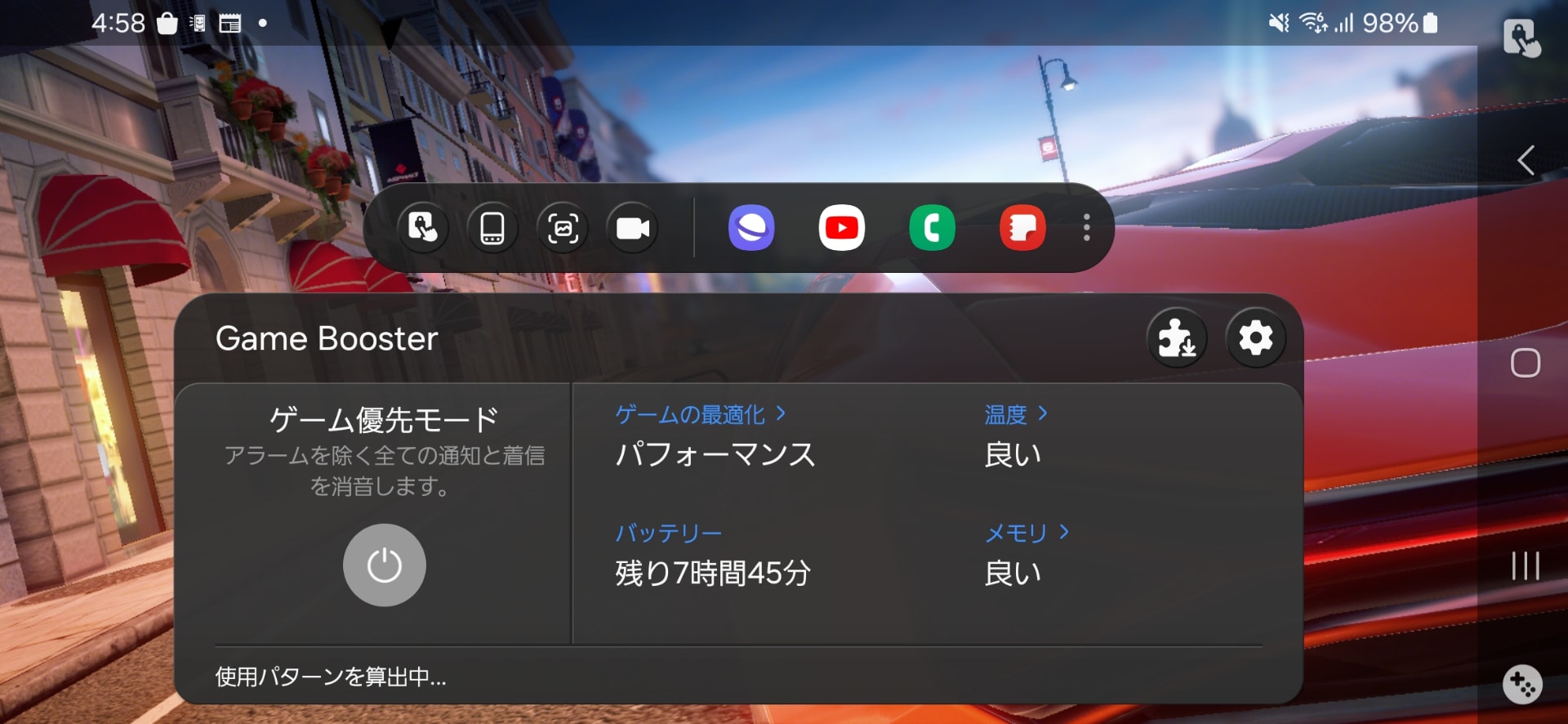This screenshot has height=724, width=1568.
Task: Open Game Booster settings gear
Action: pos(1256,337)
